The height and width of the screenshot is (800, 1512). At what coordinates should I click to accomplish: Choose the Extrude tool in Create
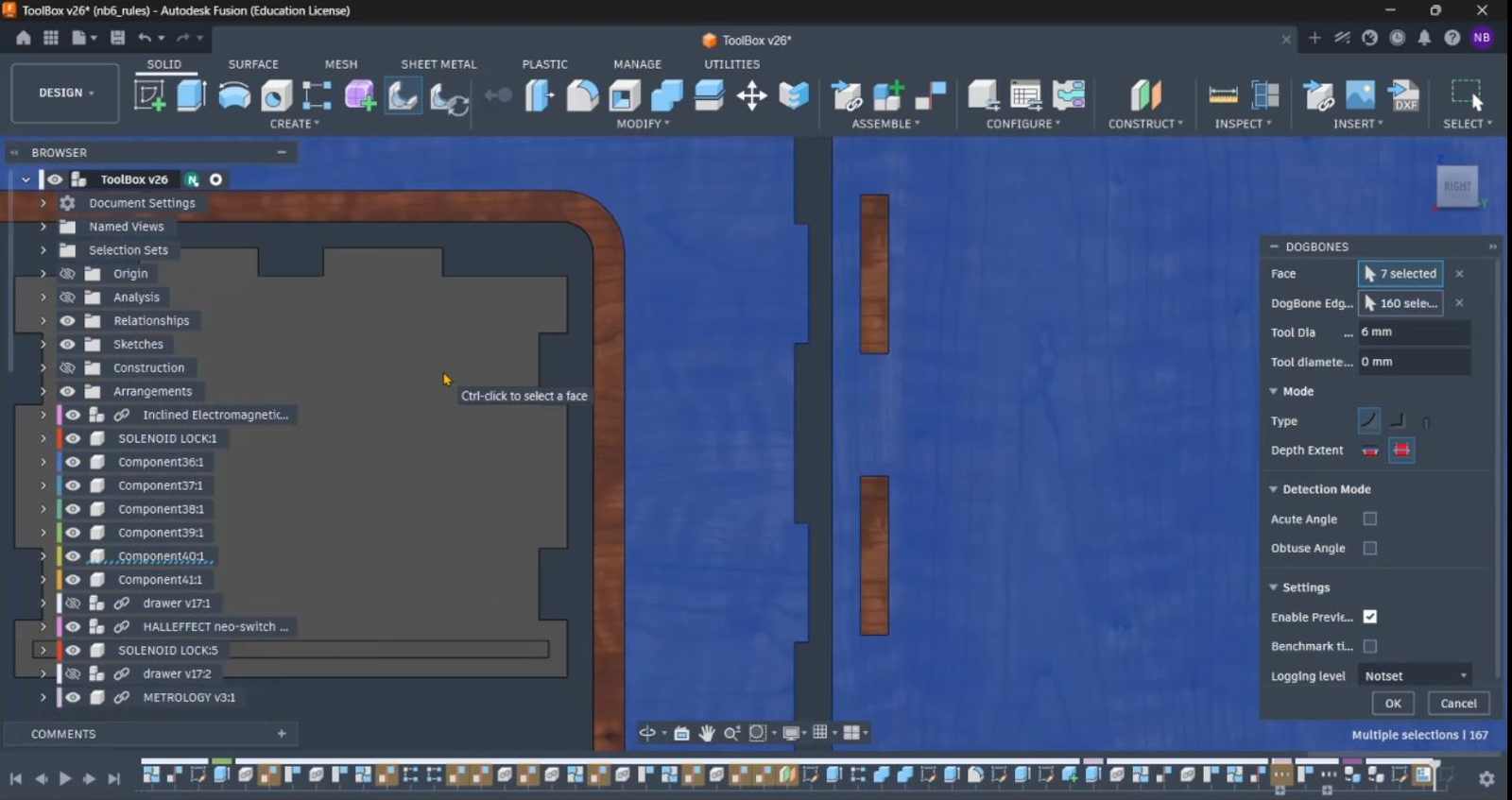191,95
